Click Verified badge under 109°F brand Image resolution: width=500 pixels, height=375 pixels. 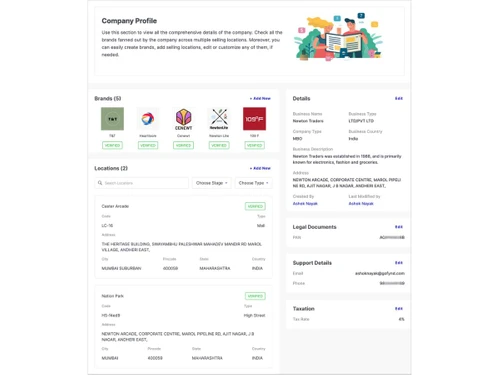[x=254, y=145]
